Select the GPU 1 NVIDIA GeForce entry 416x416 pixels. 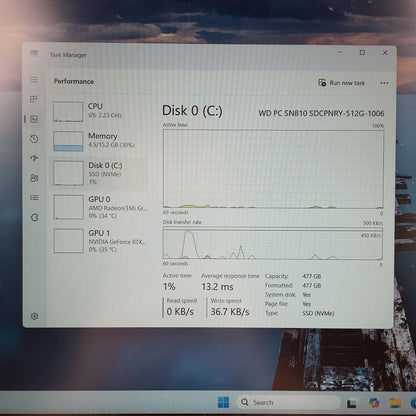(x=100, y=241)
